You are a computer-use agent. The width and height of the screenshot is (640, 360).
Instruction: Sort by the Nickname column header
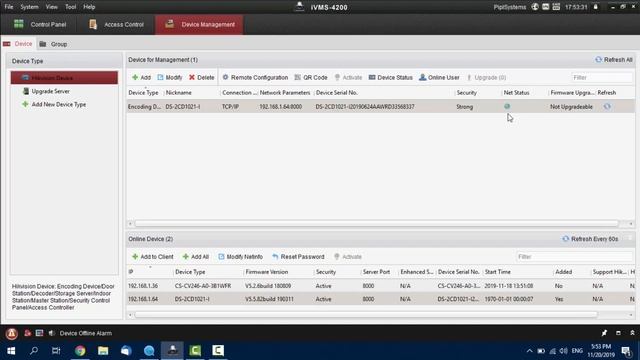[179, 93]
